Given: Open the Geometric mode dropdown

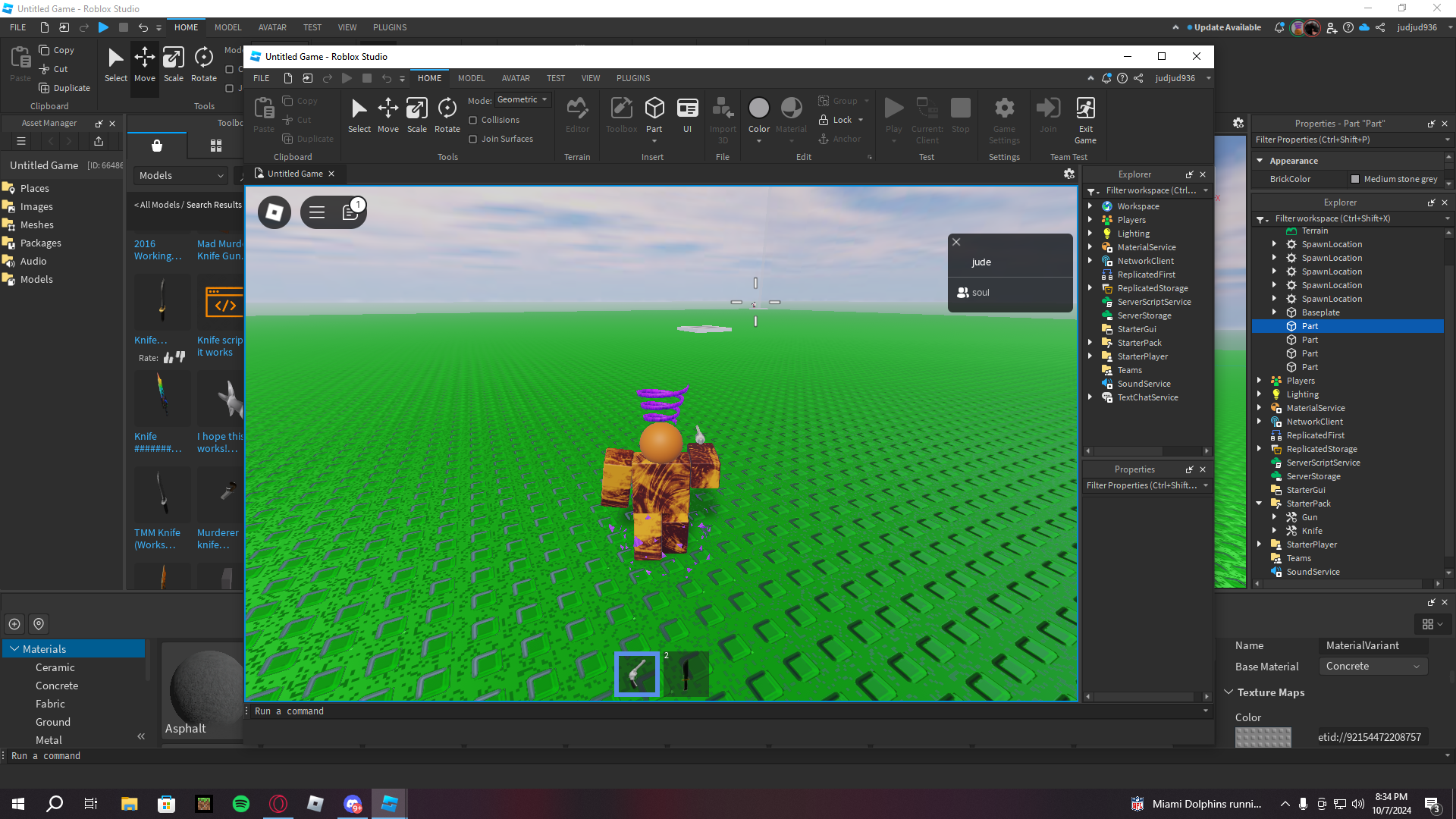Looking at the screenshot, I should click(x=522, y=100).
